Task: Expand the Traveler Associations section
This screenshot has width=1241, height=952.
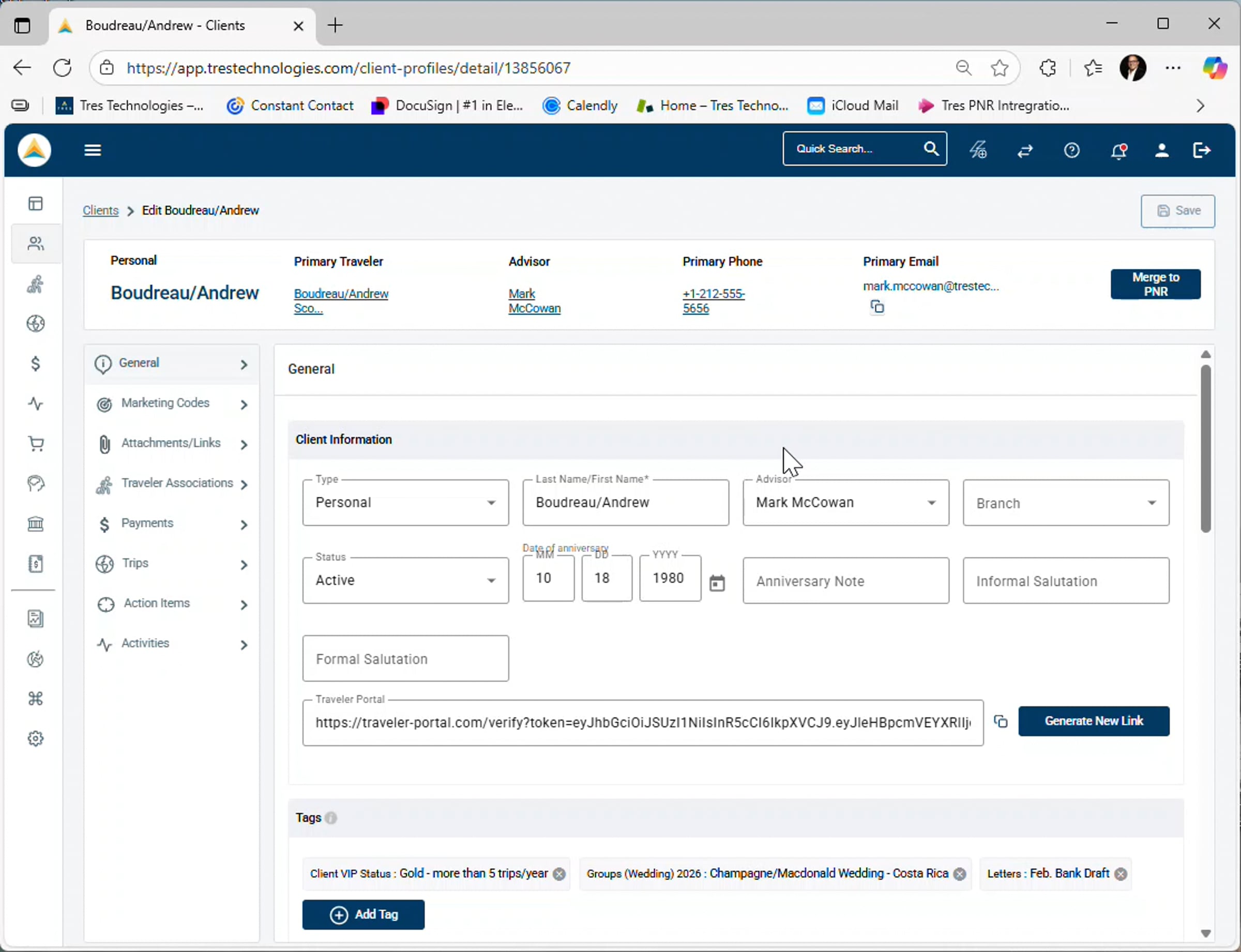Action: point(172,484)
